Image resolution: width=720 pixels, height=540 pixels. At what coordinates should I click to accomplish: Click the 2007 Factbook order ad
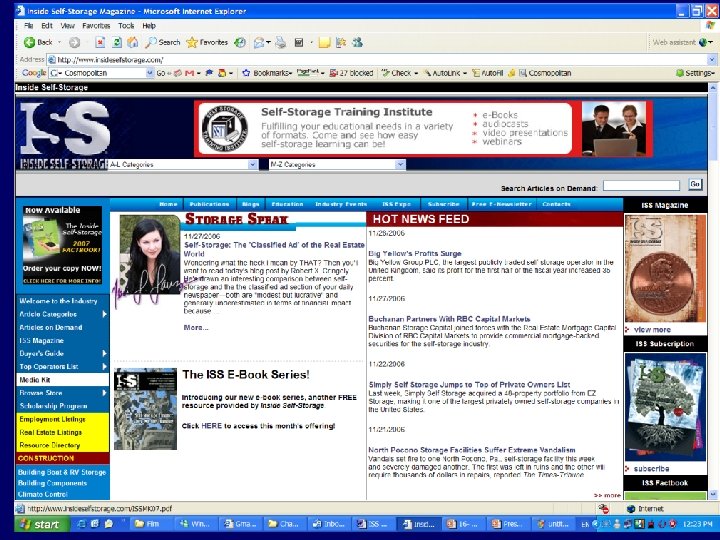[x=62, y=245]
